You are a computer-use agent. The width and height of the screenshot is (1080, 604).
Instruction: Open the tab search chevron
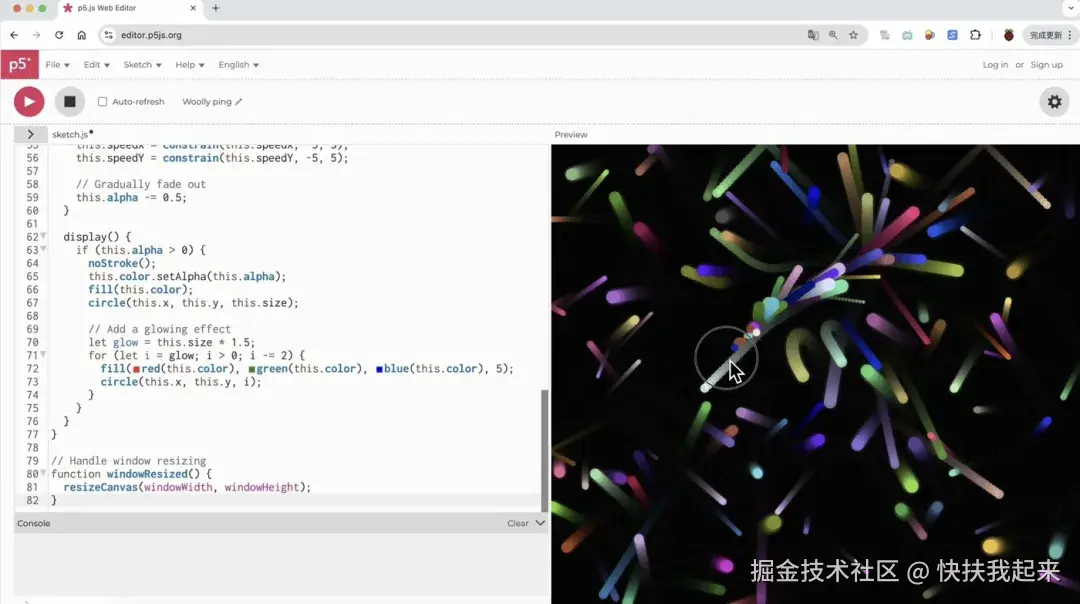coord(1071,8)
